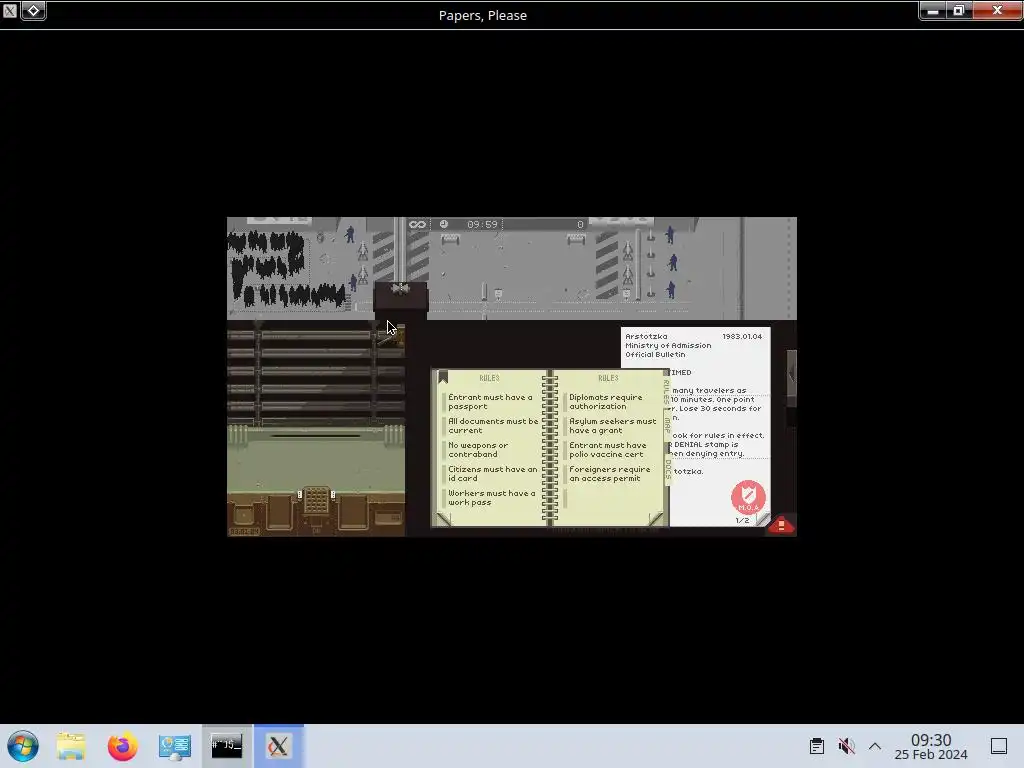Click "Ministry of Admission" on the bulletin
The image size is (1024, 768).
pos(668,345)
